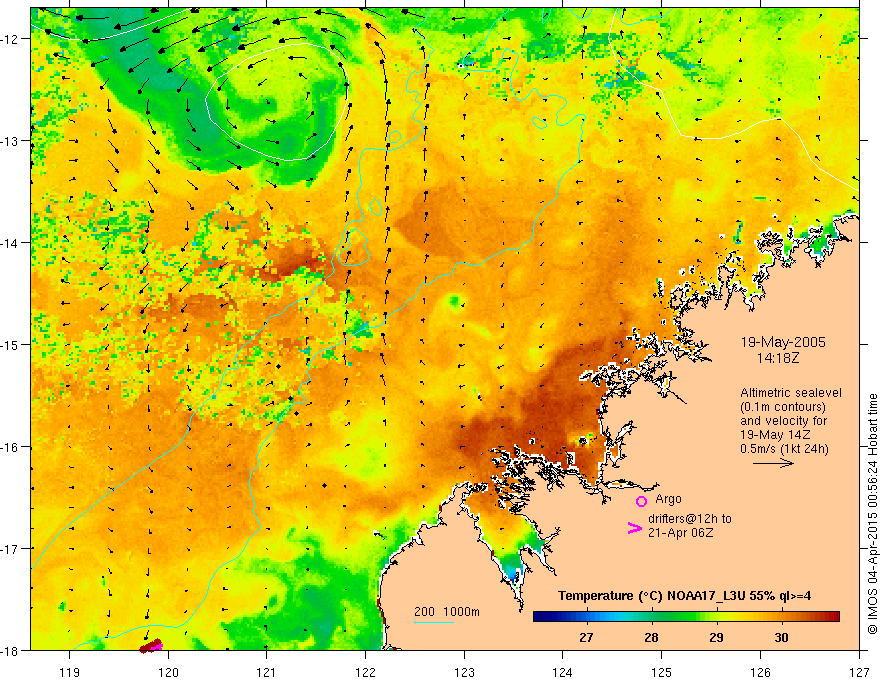Click the Argo legend label
The image size is (880, 680).
point(668,499)
